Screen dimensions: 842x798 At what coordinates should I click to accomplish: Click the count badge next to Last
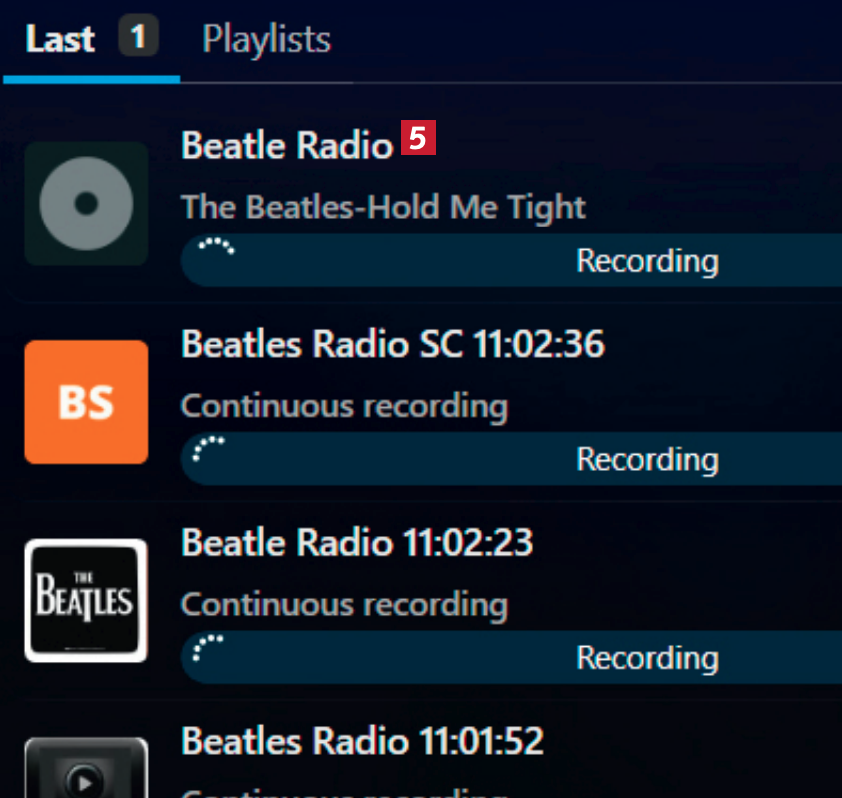138,38
